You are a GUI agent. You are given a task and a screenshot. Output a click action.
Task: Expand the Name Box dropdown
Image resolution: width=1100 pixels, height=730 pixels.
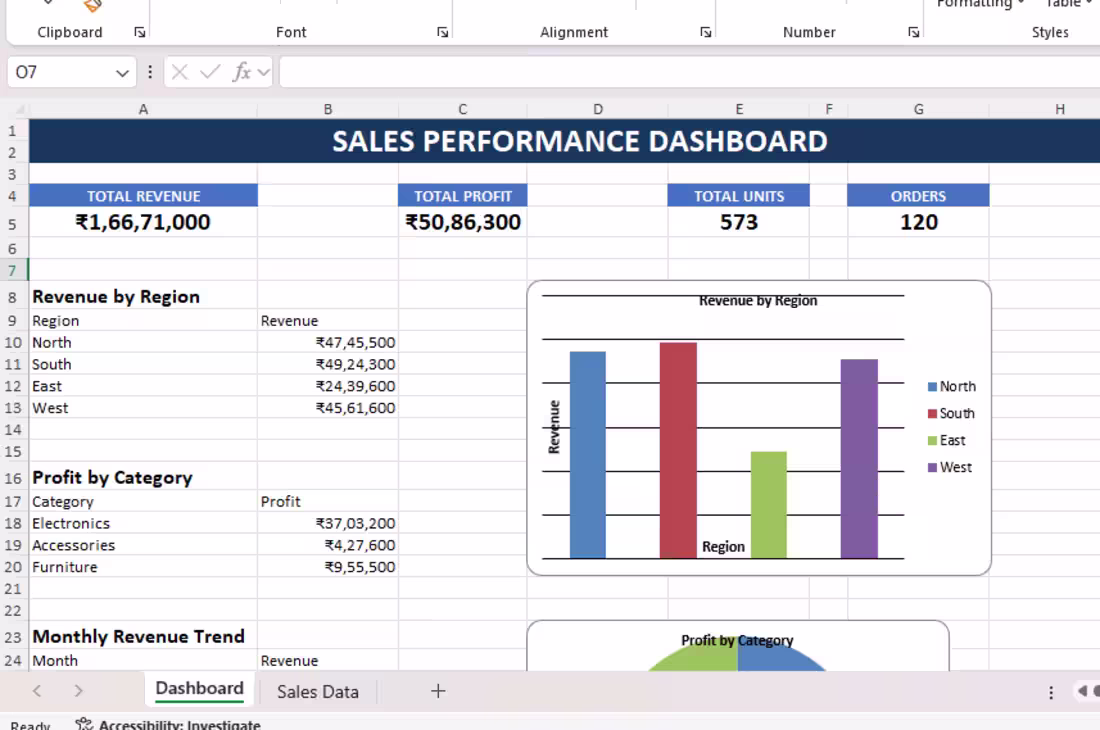(x=122, y=73)
